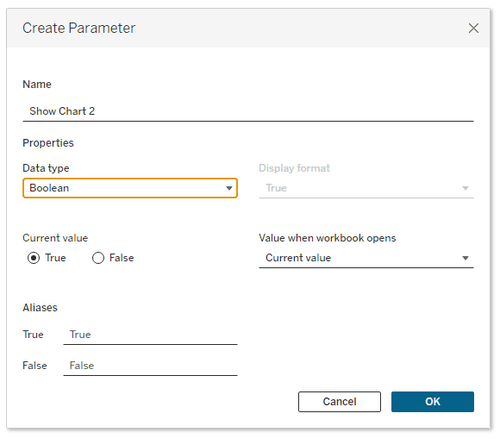
Task: Open Value when workbook opens dropdown
Action: tap(366, 258)
